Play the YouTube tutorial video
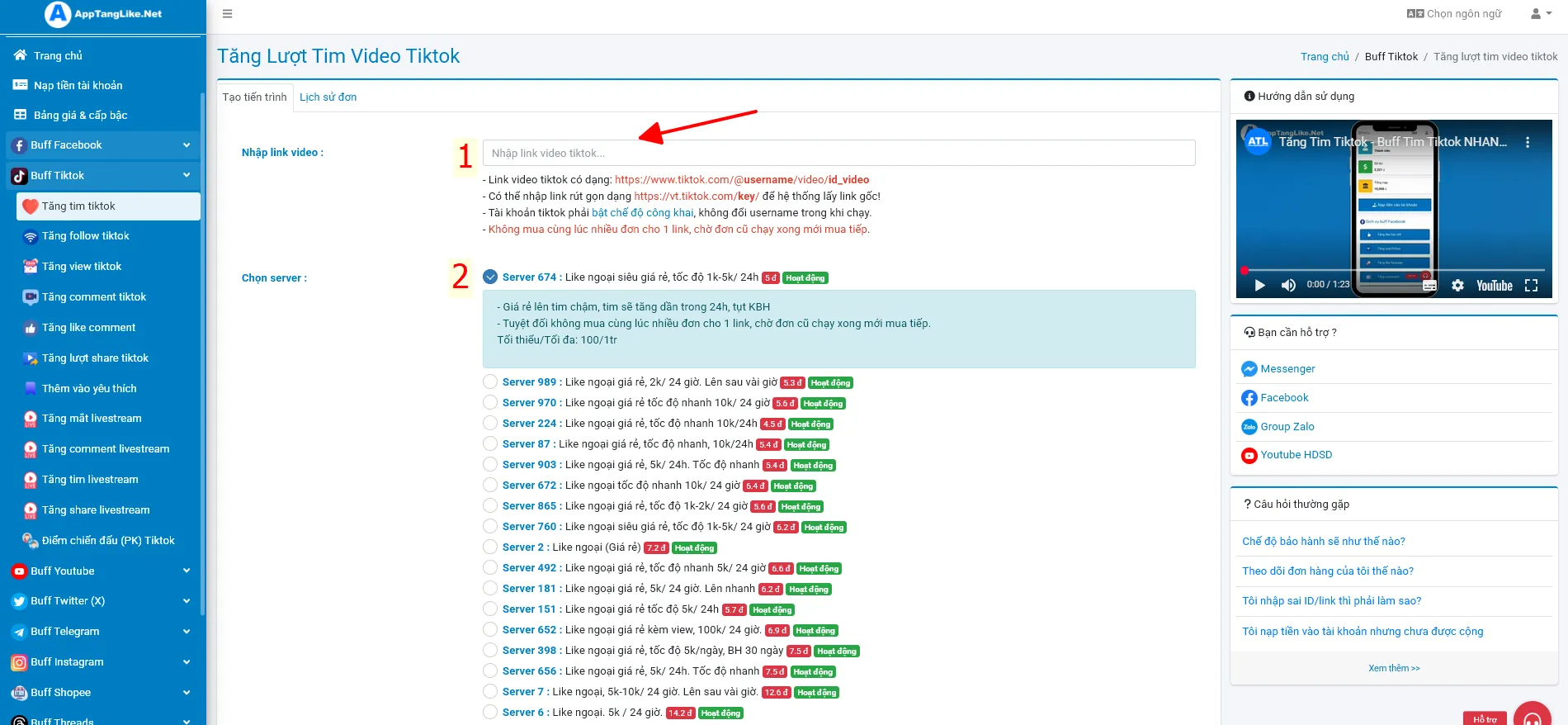Screen dimensions: 1568x725 (x=1259, y=286)
